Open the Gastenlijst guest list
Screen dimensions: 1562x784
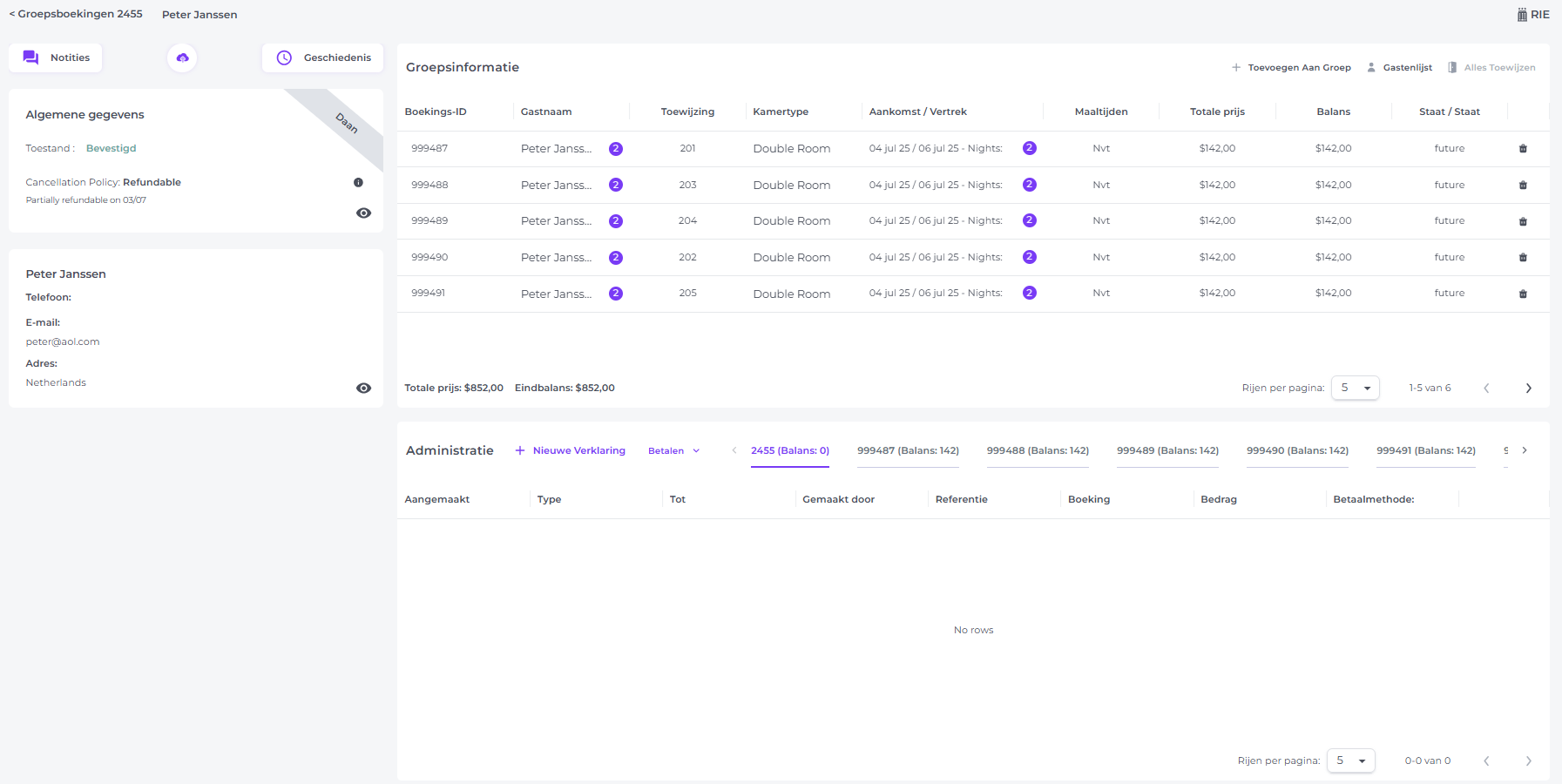click(x=1399, y=67)
